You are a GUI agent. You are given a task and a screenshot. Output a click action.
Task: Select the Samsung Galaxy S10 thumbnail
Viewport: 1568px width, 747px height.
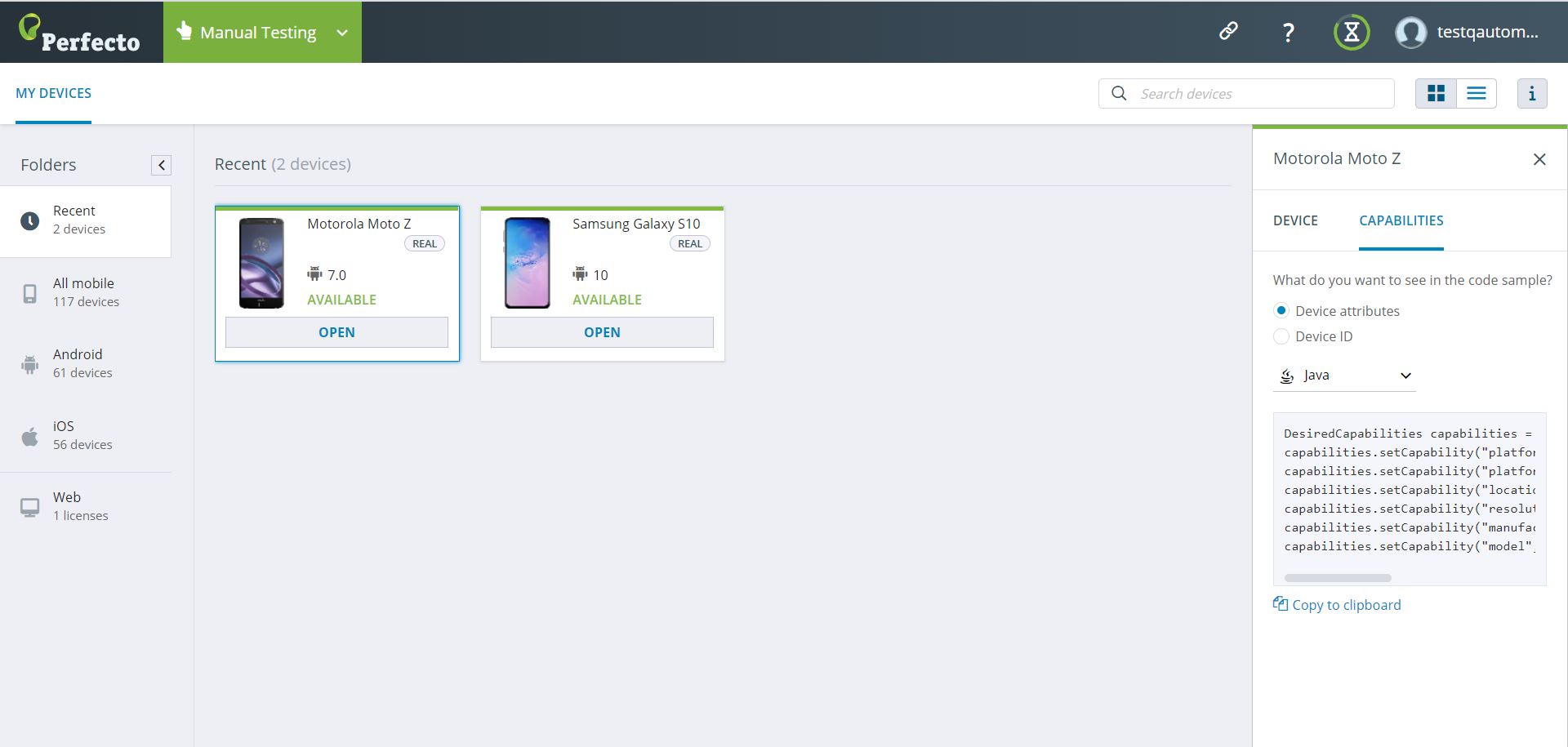point(527,263)
